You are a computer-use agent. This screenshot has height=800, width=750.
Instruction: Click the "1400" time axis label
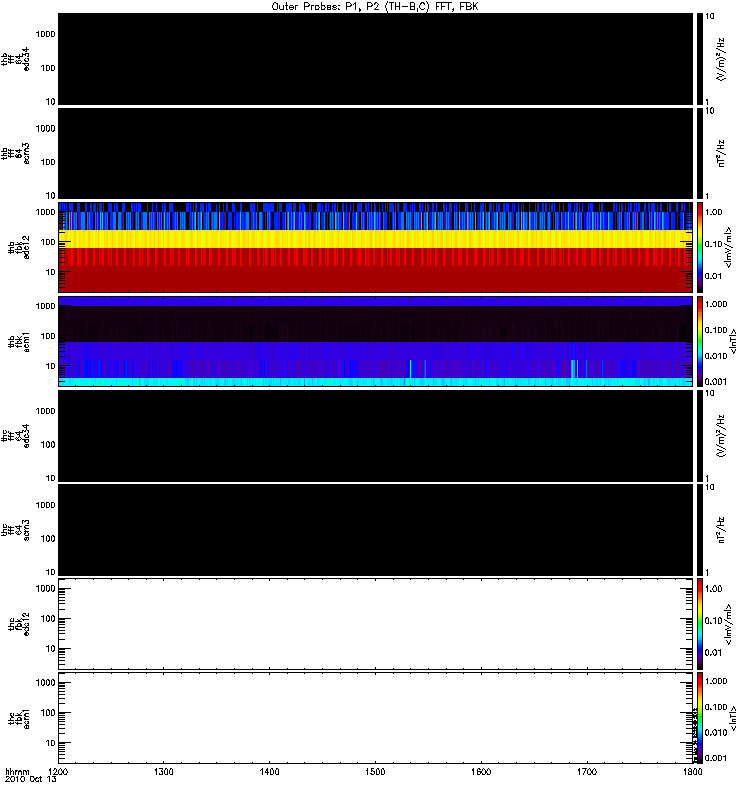269,772
